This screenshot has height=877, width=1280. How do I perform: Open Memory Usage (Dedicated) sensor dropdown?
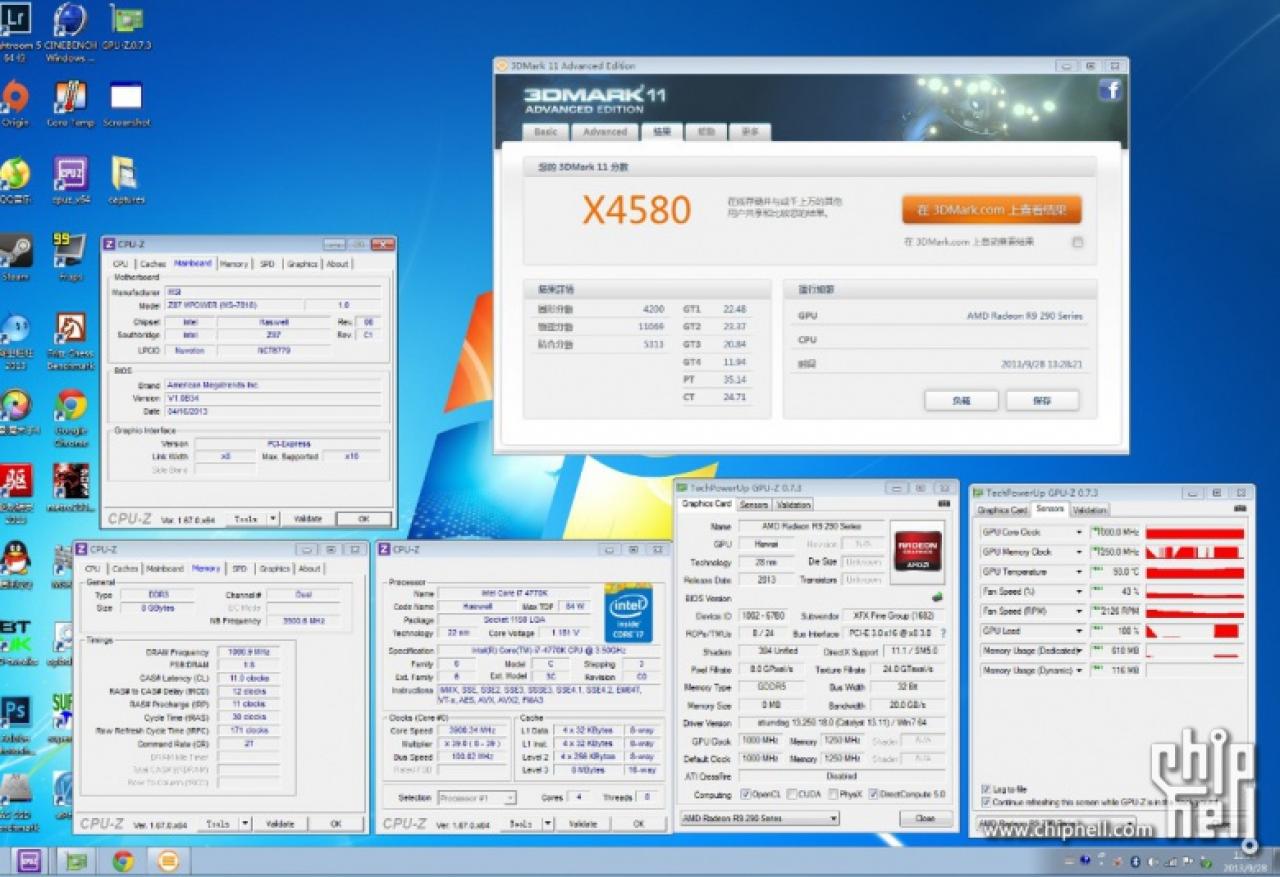click(x=1079, y=651)
